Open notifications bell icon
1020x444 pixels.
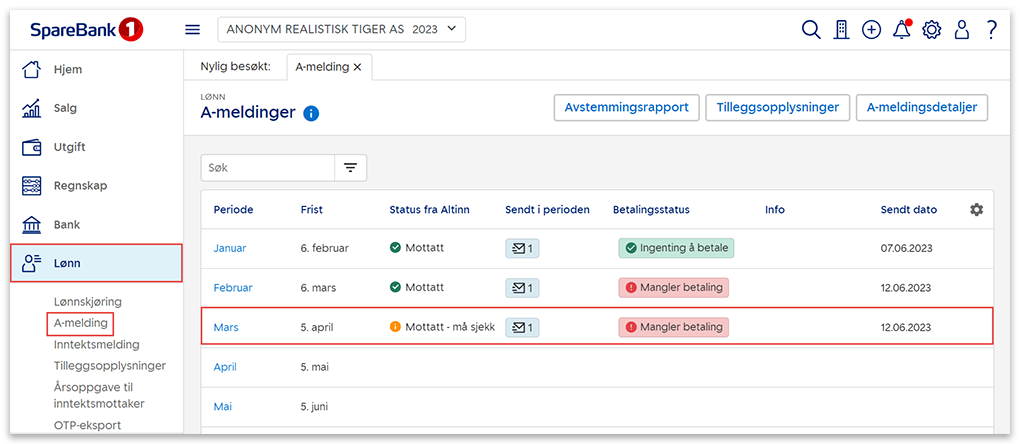pos(901,30)
